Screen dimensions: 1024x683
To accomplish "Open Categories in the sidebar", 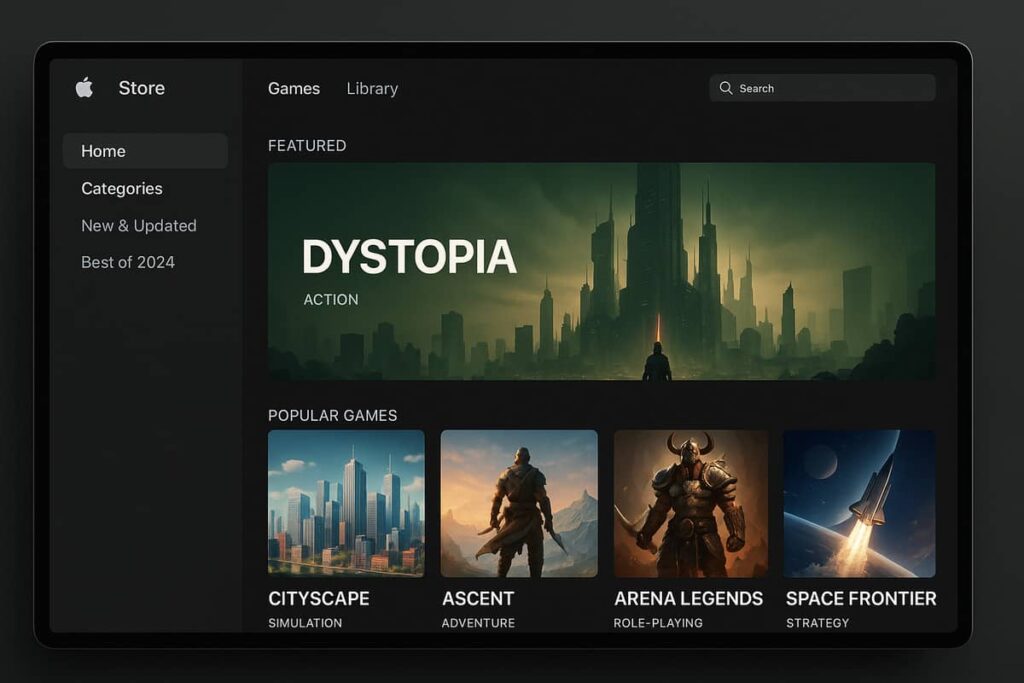I will [121, 189].
